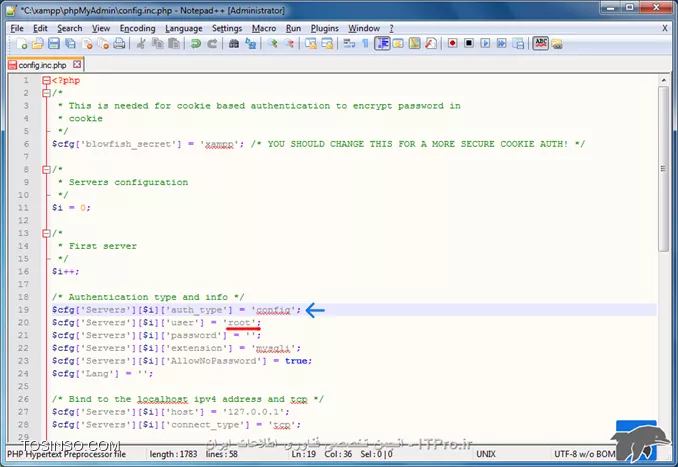Close the config.inc.php tab
Image resolution: width=678 pixels, height=467 pixels.
77,64
